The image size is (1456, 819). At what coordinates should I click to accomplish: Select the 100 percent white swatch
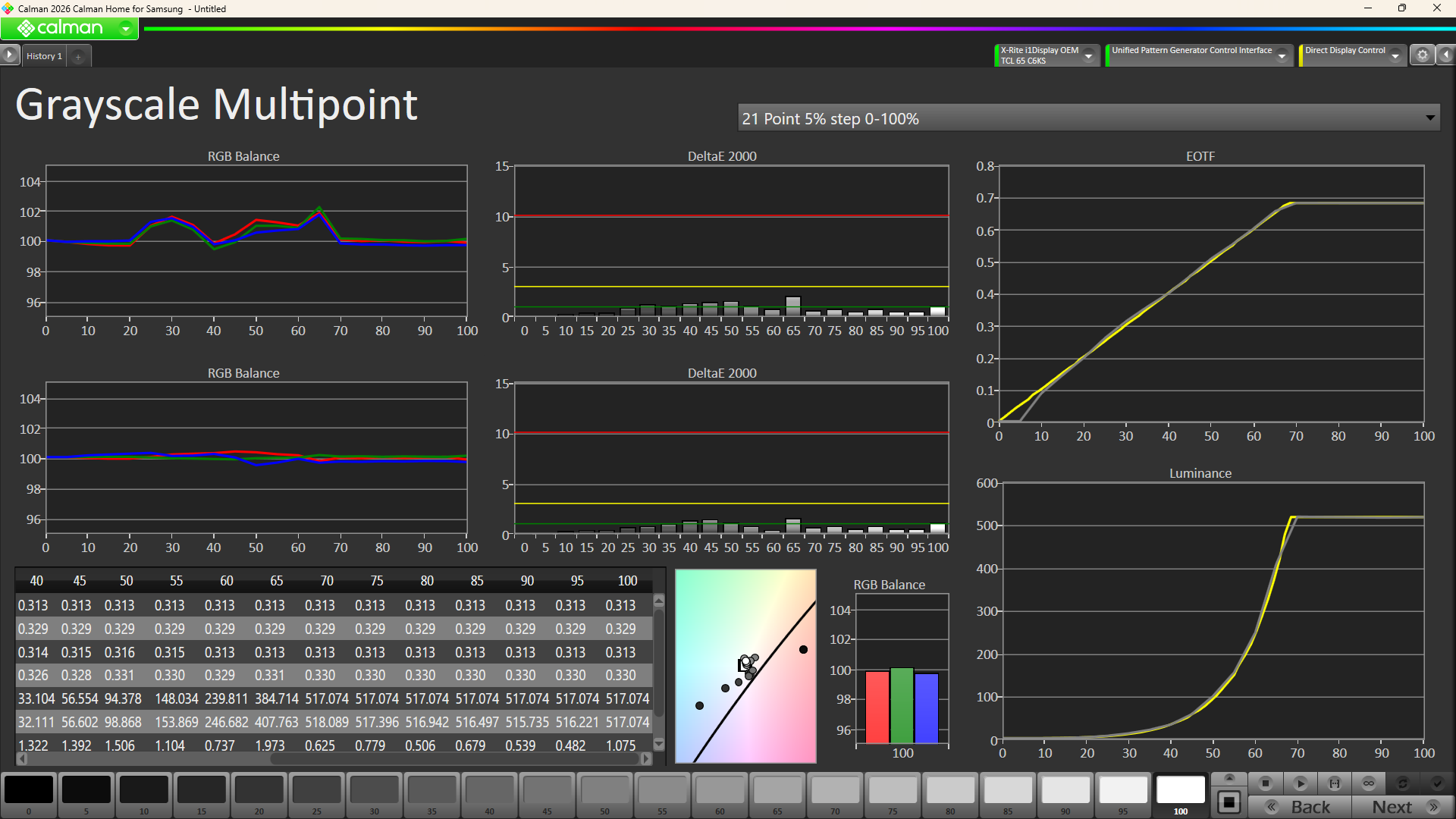click(1180, 790)
